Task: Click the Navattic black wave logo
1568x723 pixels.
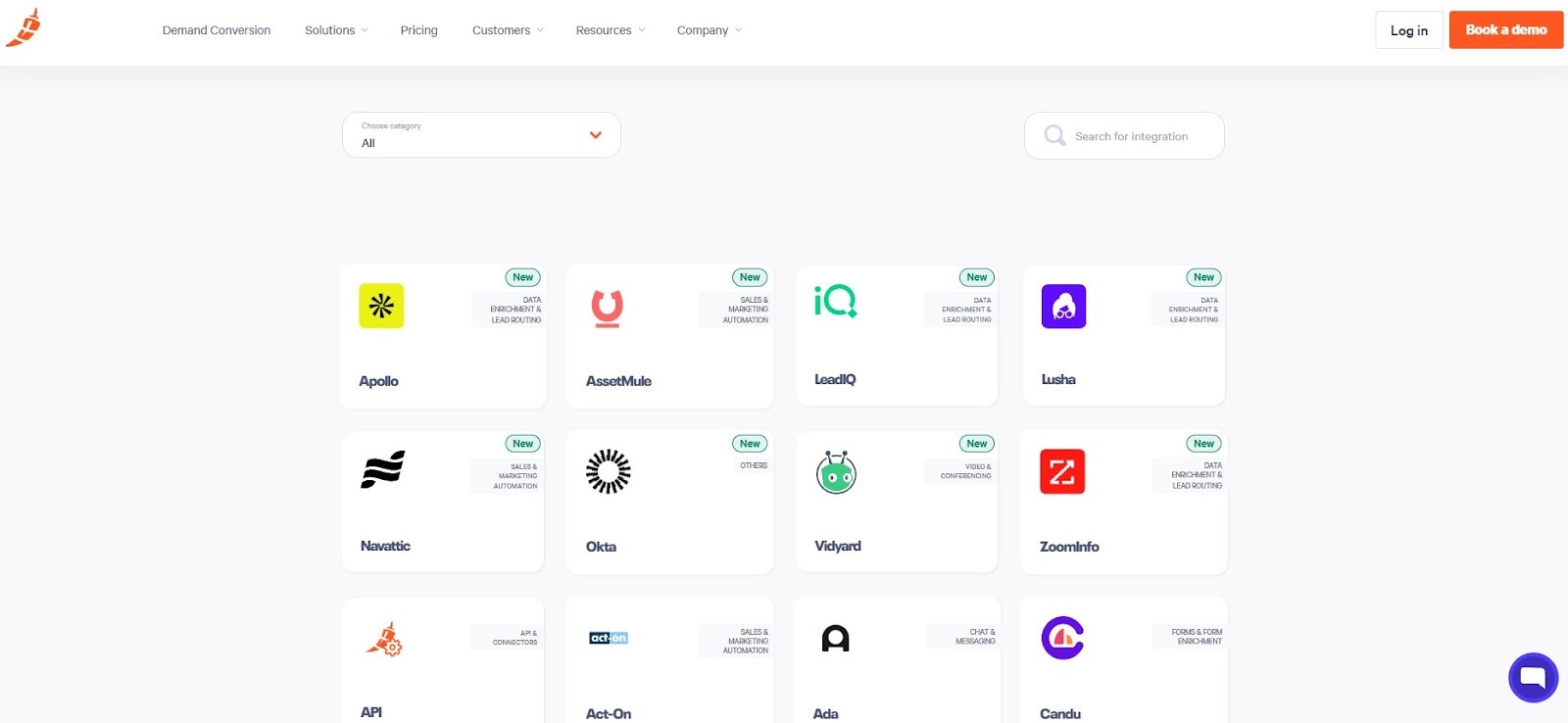Action: pos(383,469)
